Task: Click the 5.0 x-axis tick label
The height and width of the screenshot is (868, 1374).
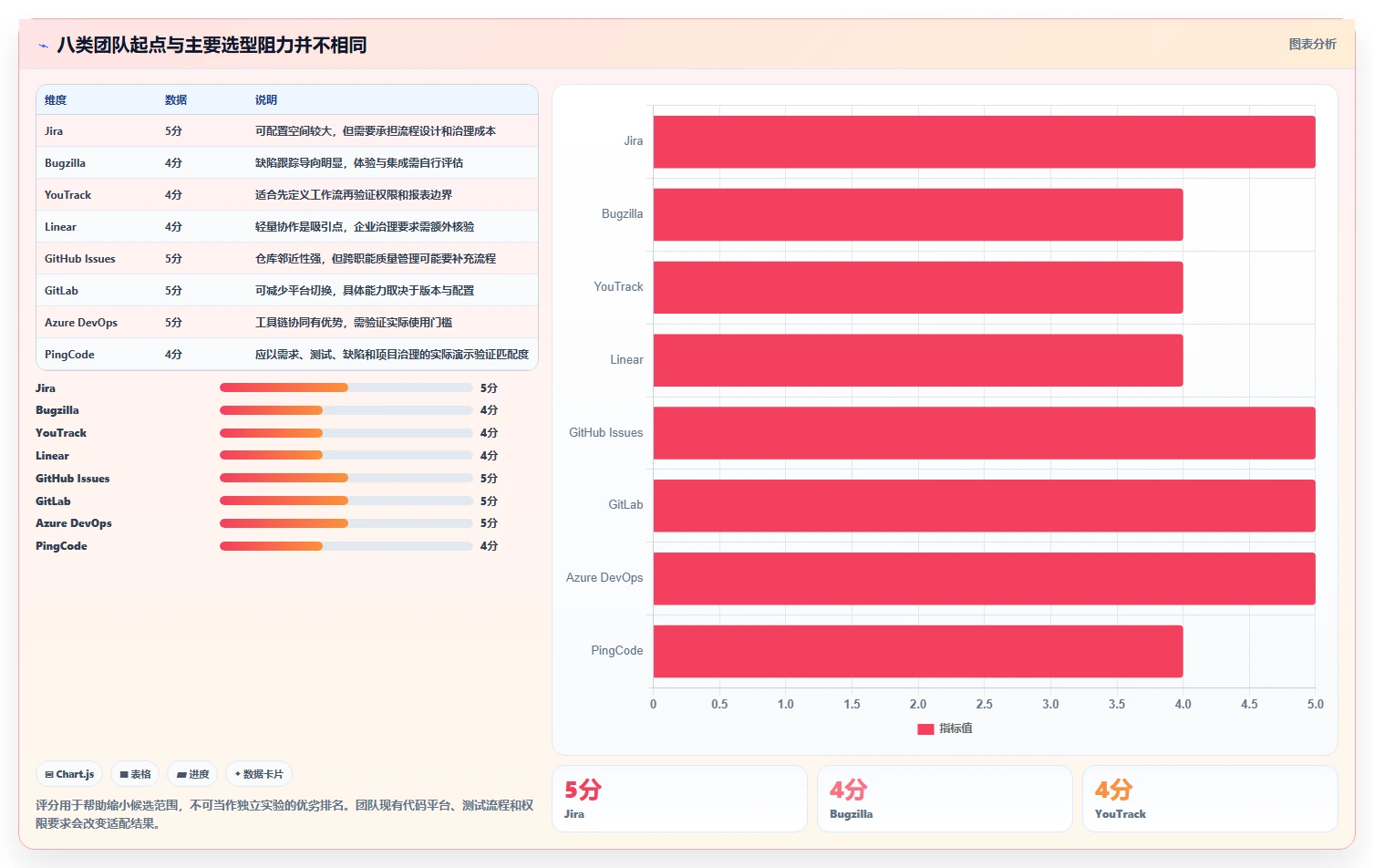Action: [x=1315, y=705]
